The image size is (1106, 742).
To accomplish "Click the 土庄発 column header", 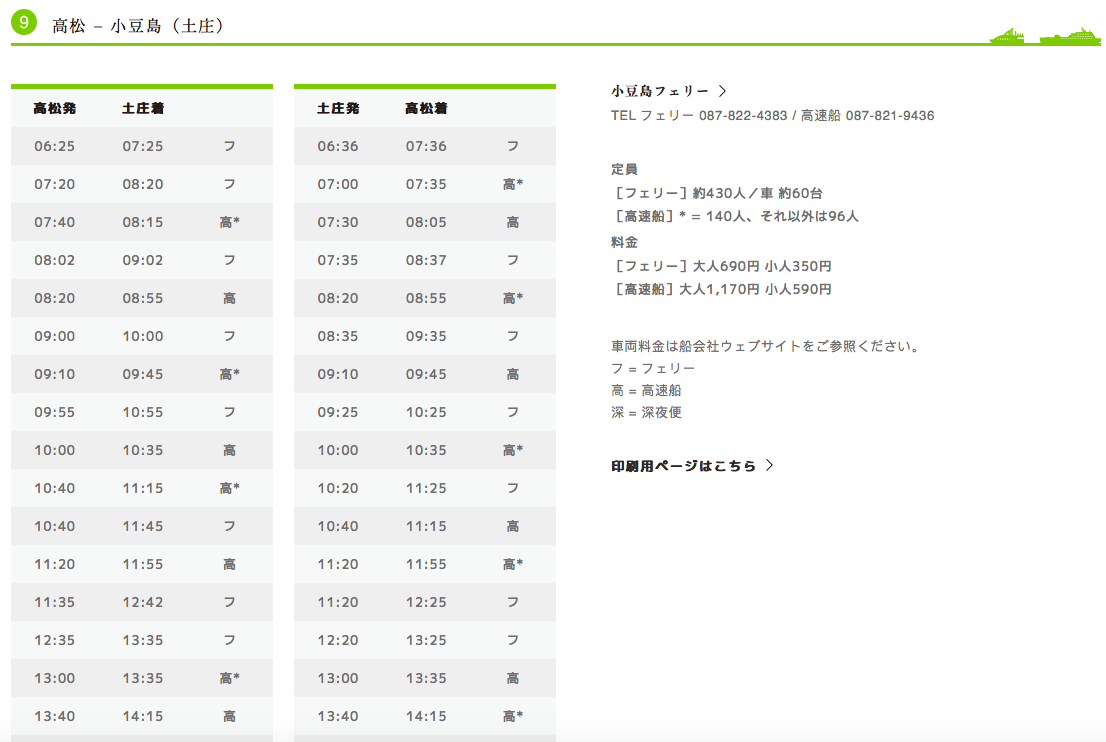I will coord(338,108).
